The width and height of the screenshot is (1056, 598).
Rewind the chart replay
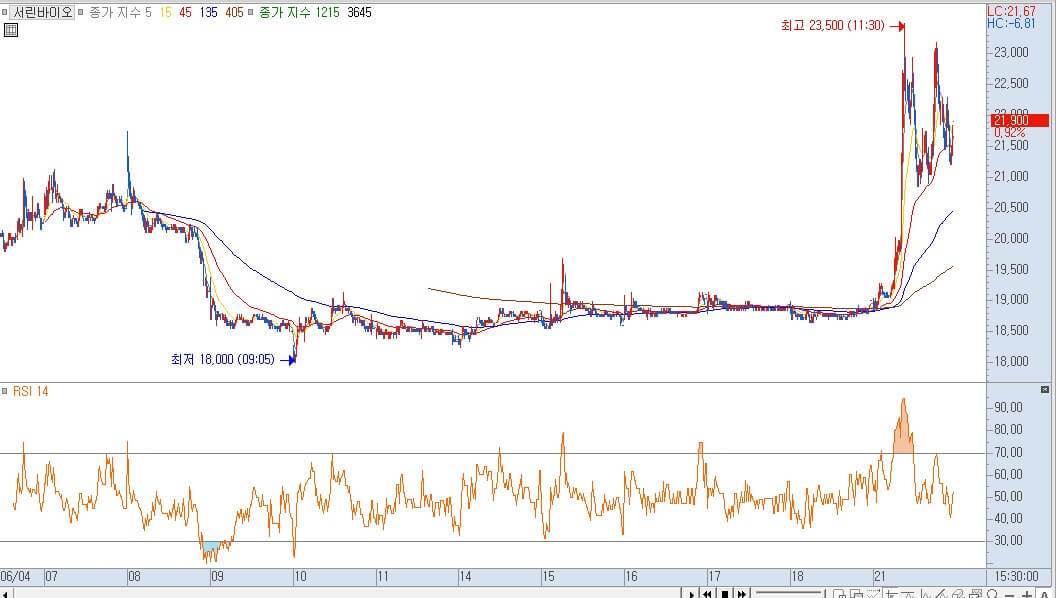pos(707,593)
